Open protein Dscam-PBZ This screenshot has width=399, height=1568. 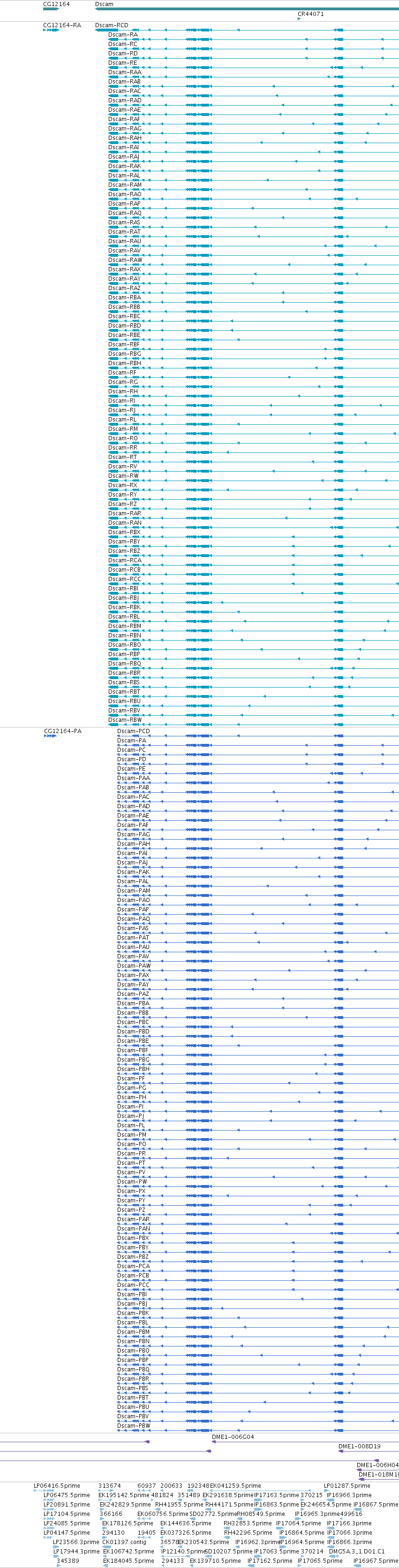pyautogui.click(x=133, y=1256)
